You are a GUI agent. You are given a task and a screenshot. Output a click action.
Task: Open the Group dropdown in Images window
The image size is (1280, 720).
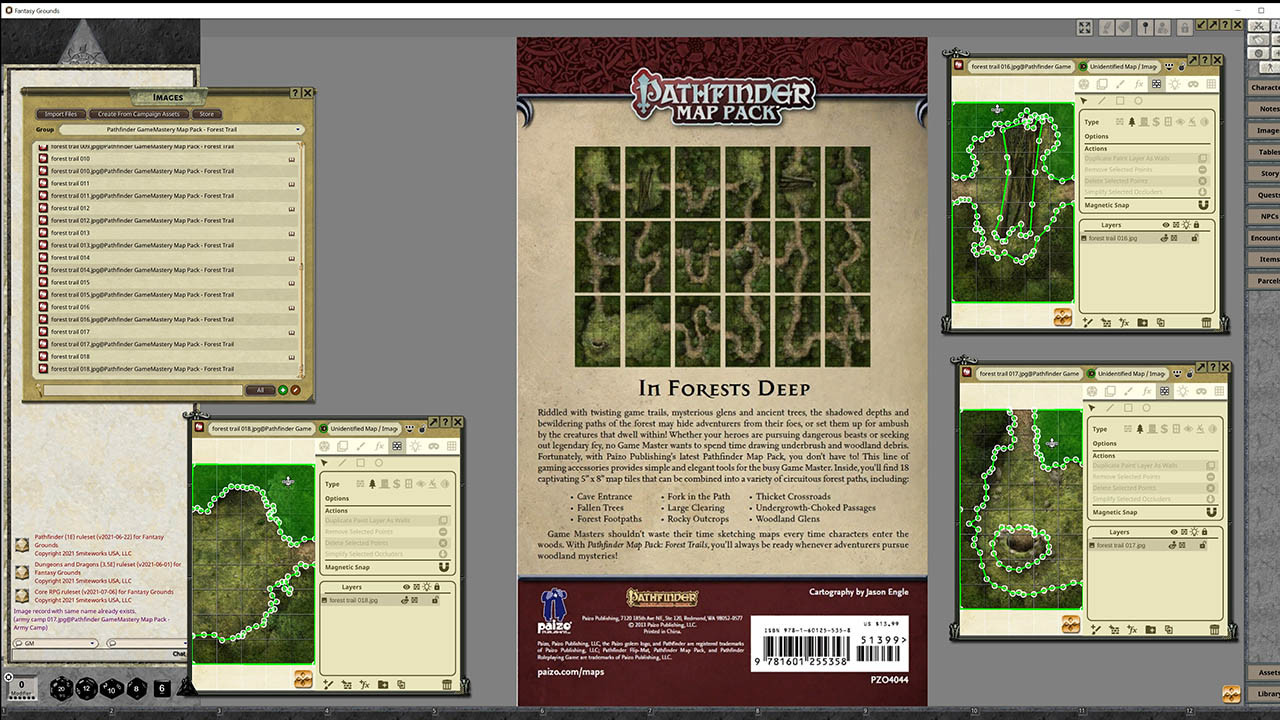point(180,130)
